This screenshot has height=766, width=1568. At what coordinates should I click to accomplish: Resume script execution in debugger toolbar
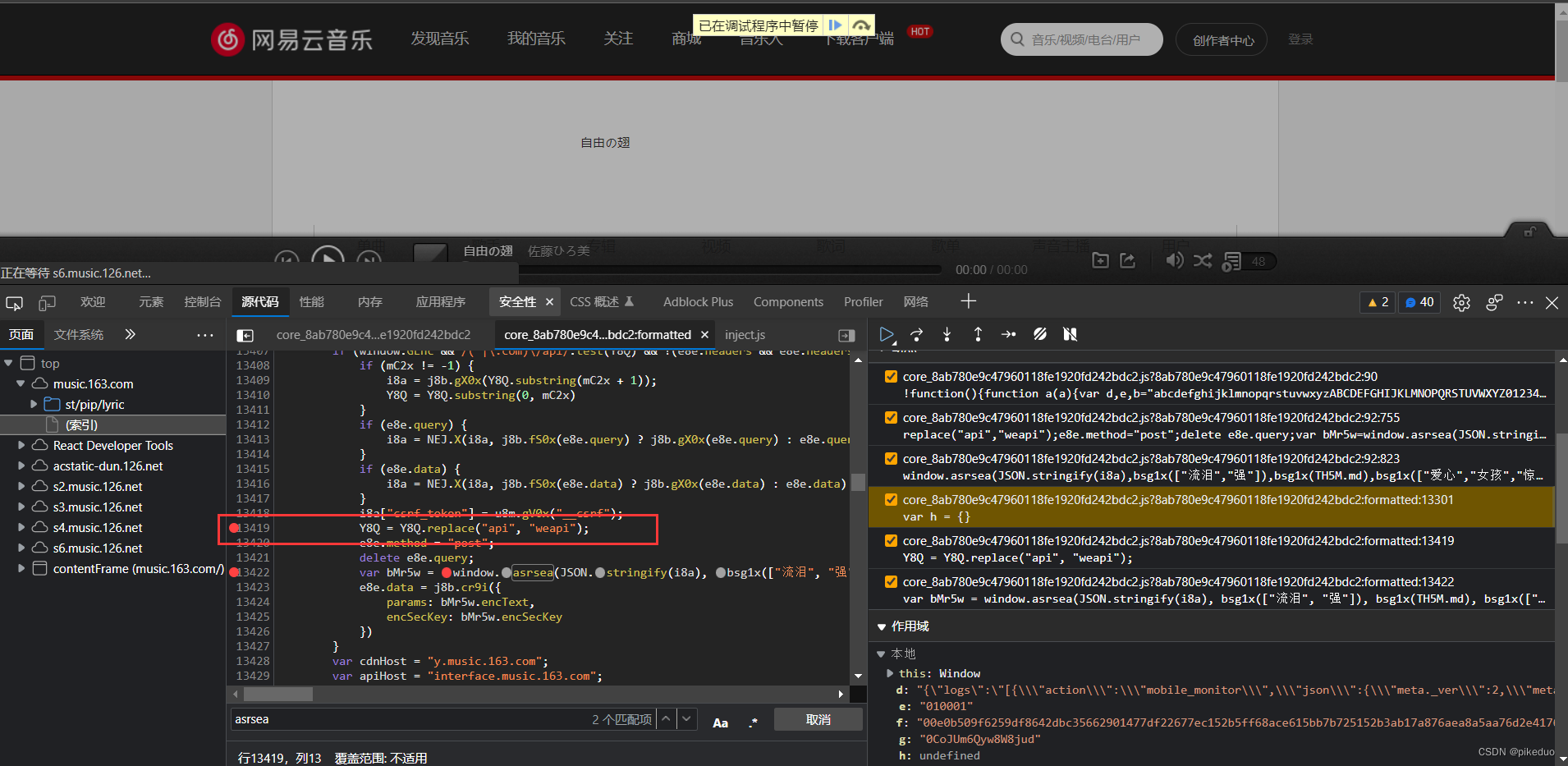887,334
